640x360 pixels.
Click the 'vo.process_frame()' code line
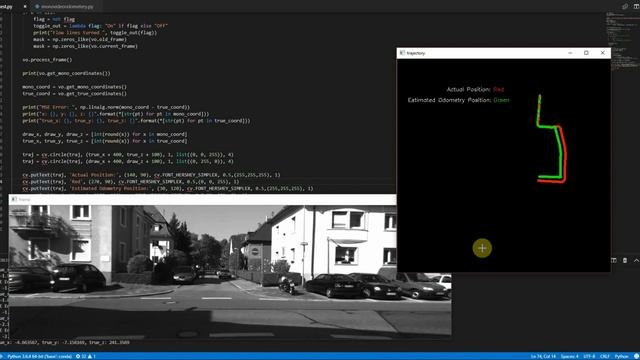click(x=47, y=60)
